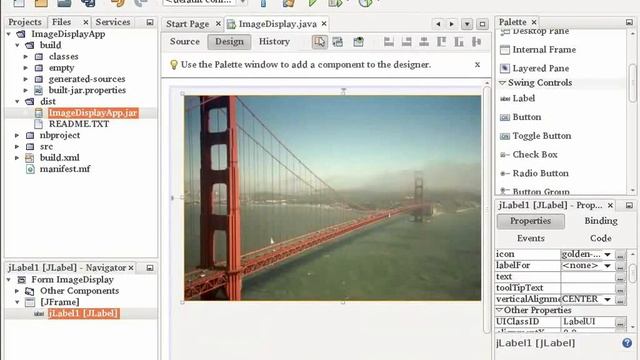Click the Preview Design icon
The width and height of the screenshot is (640, 360).
tap(358, 42)
